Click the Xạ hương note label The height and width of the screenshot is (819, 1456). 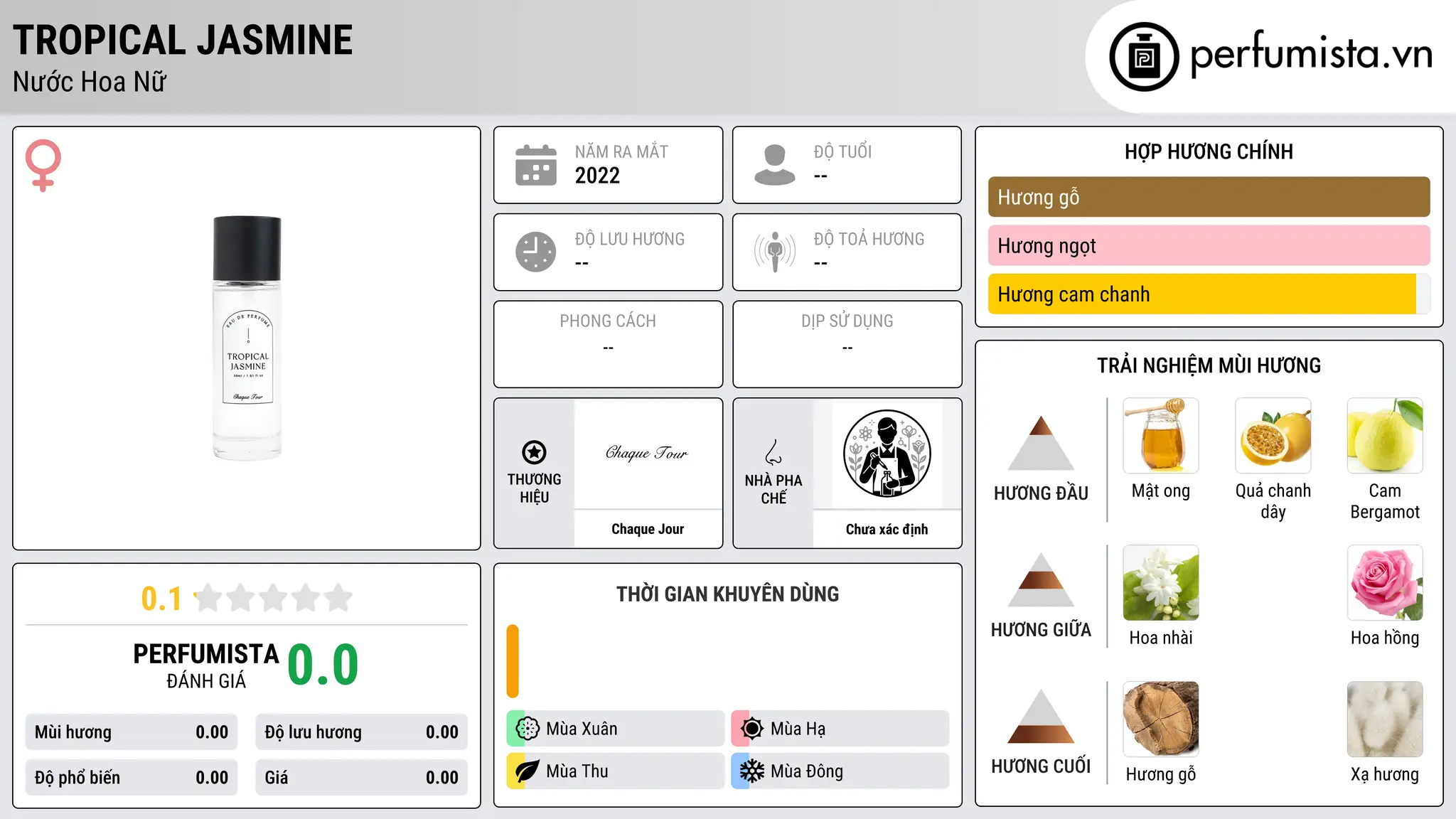click(x=1385, y=774)
